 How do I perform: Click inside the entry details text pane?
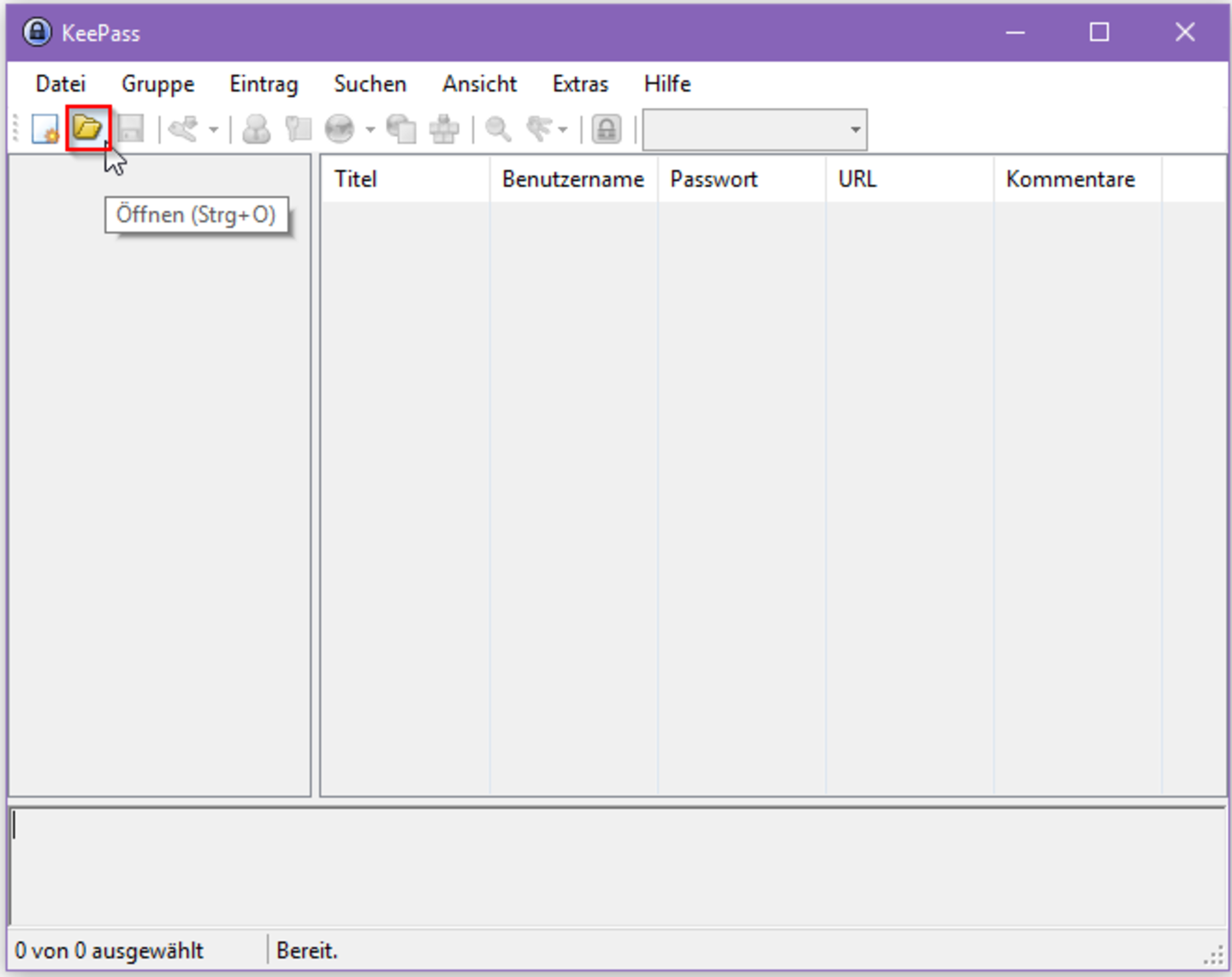618,866
